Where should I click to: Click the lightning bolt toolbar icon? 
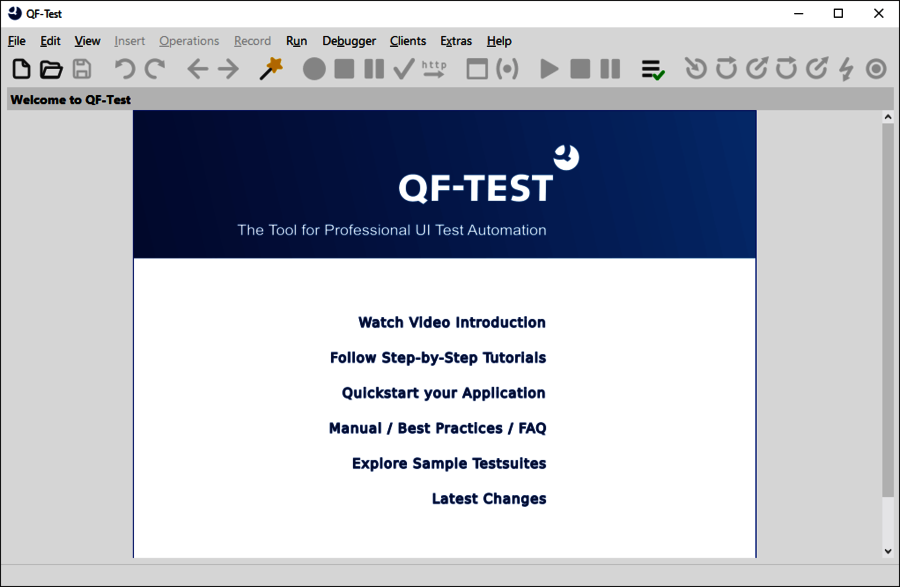pos(846,69)
